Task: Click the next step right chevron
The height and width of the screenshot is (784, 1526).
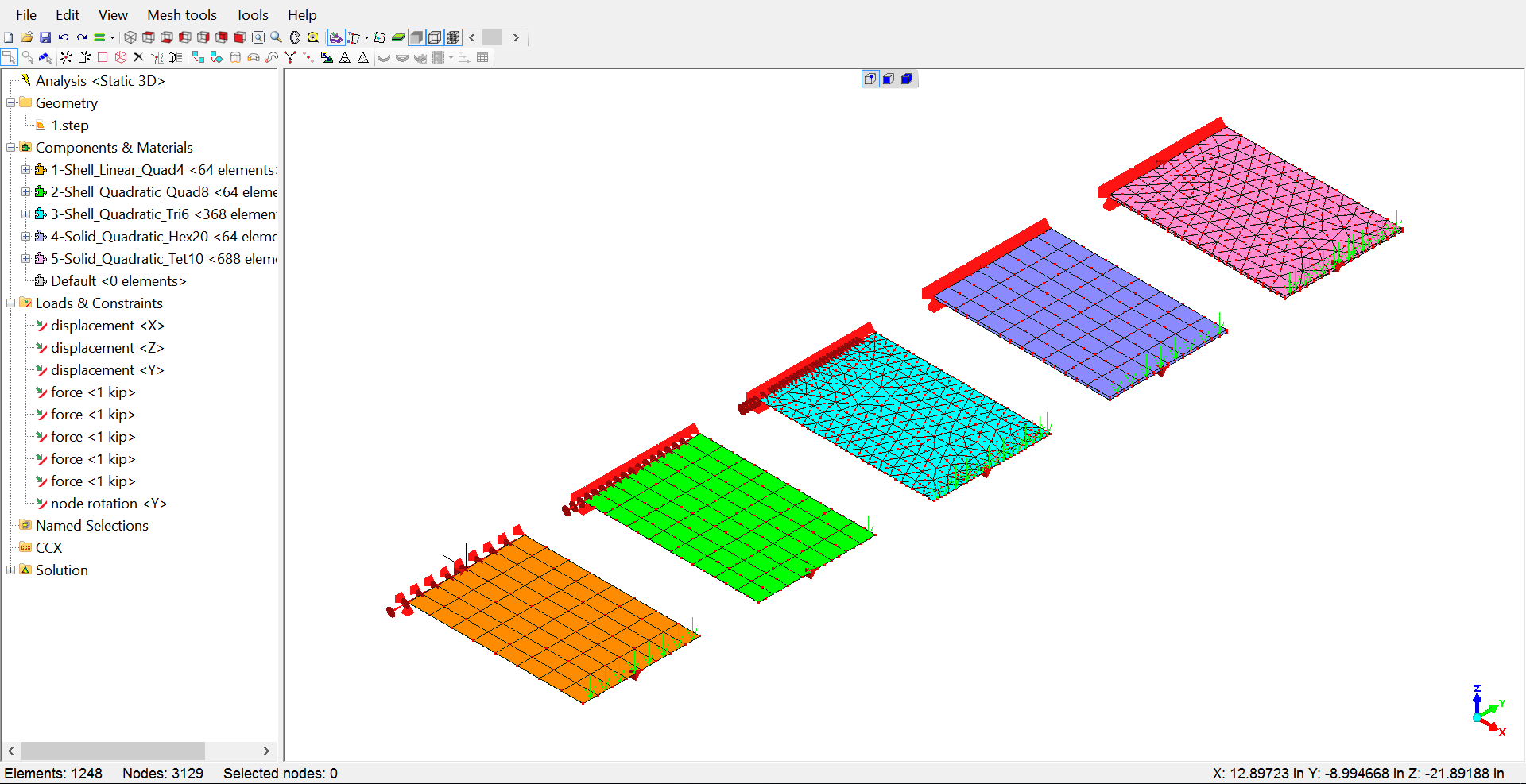Action: coord(516,37)
